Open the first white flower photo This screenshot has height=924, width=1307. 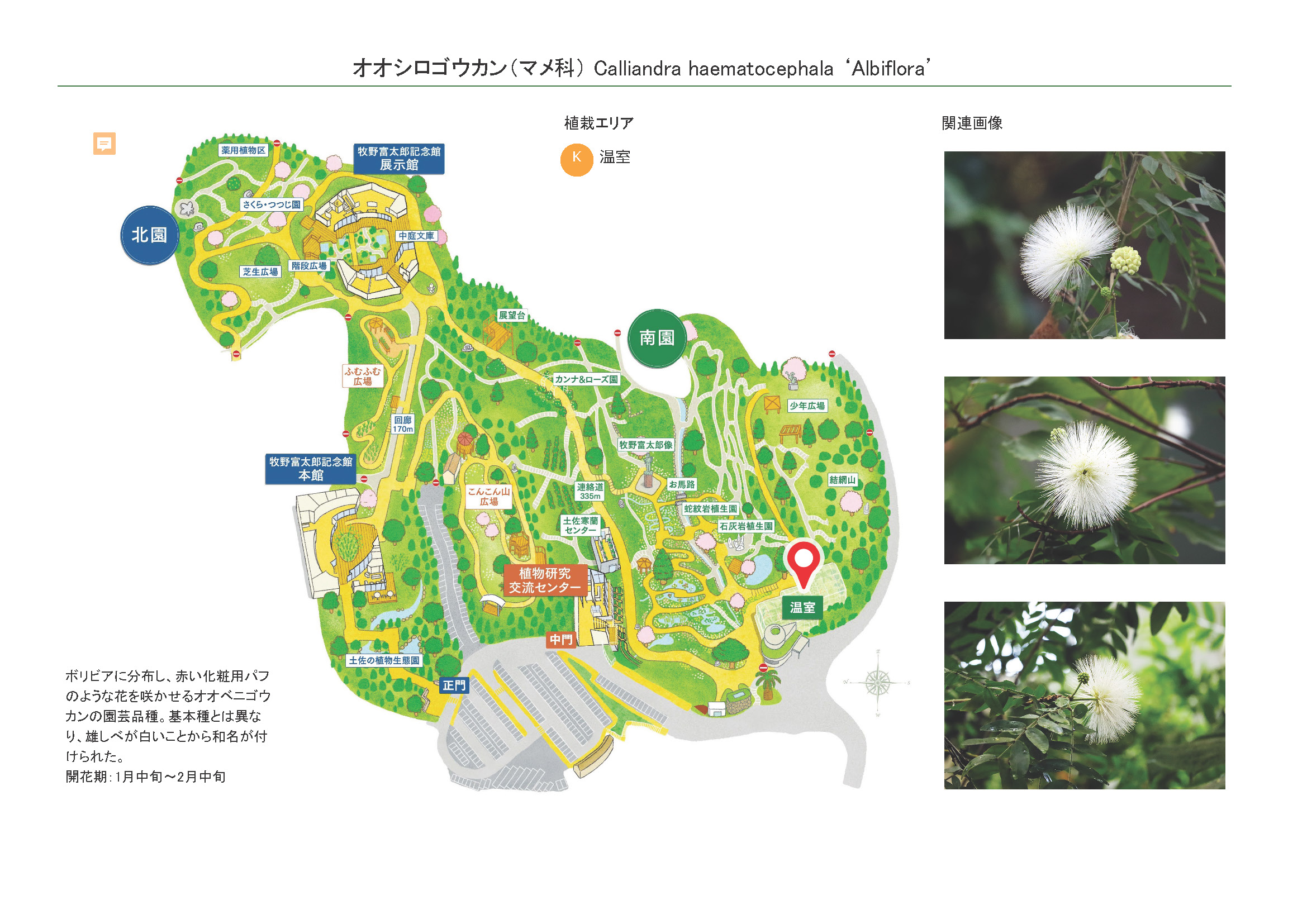1084,245
